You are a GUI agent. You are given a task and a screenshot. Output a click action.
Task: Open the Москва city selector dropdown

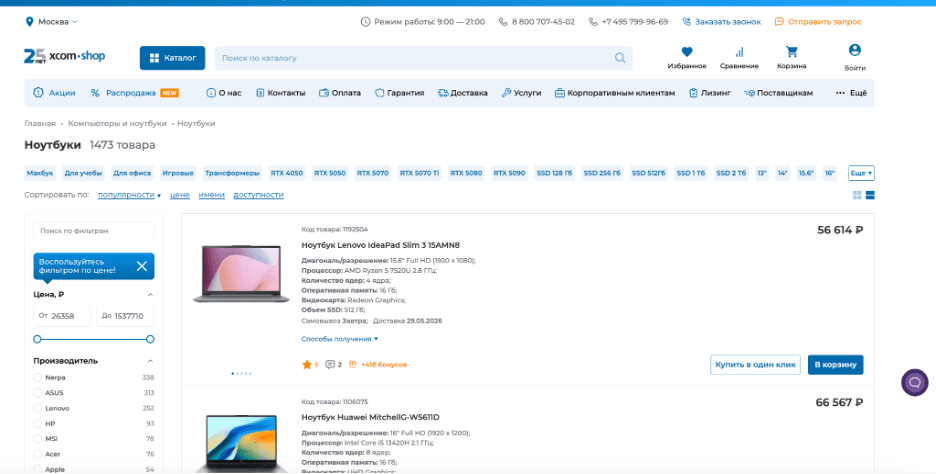[x=51, y=21]
